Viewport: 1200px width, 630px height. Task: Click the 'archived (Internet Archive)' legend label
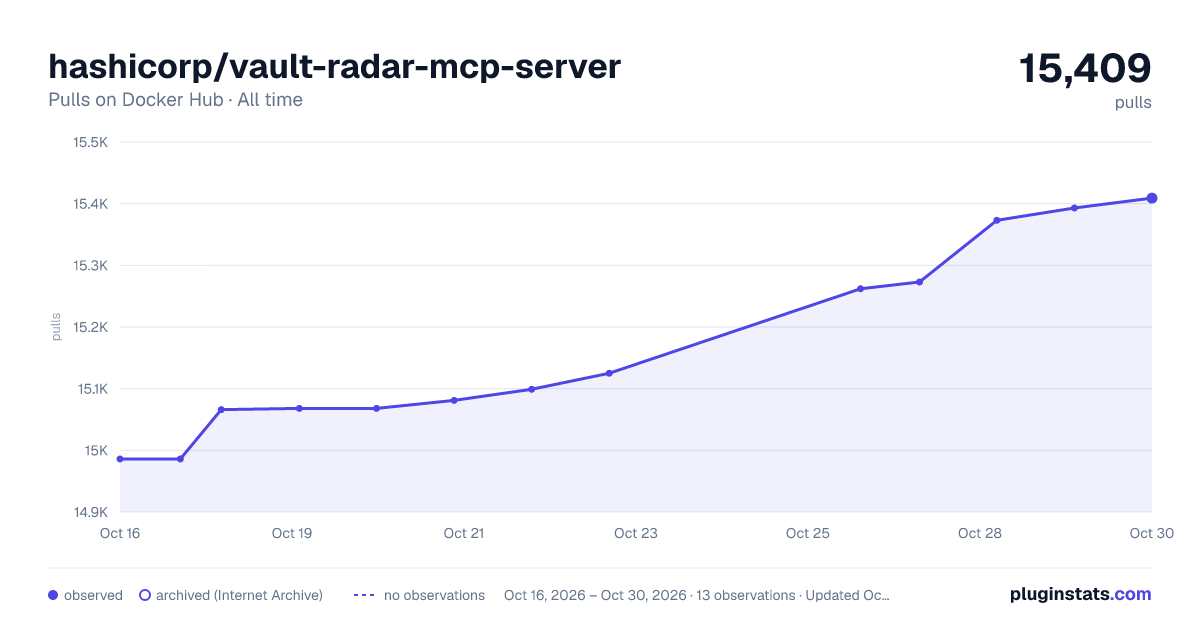coord(239,595)
